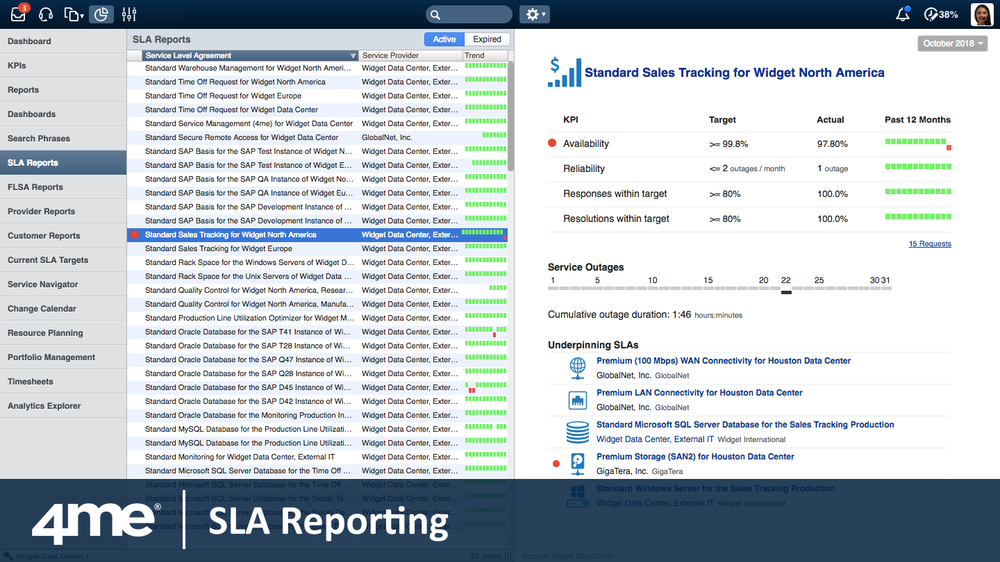Open Provider Reports in sidebar

click(63, 211)
